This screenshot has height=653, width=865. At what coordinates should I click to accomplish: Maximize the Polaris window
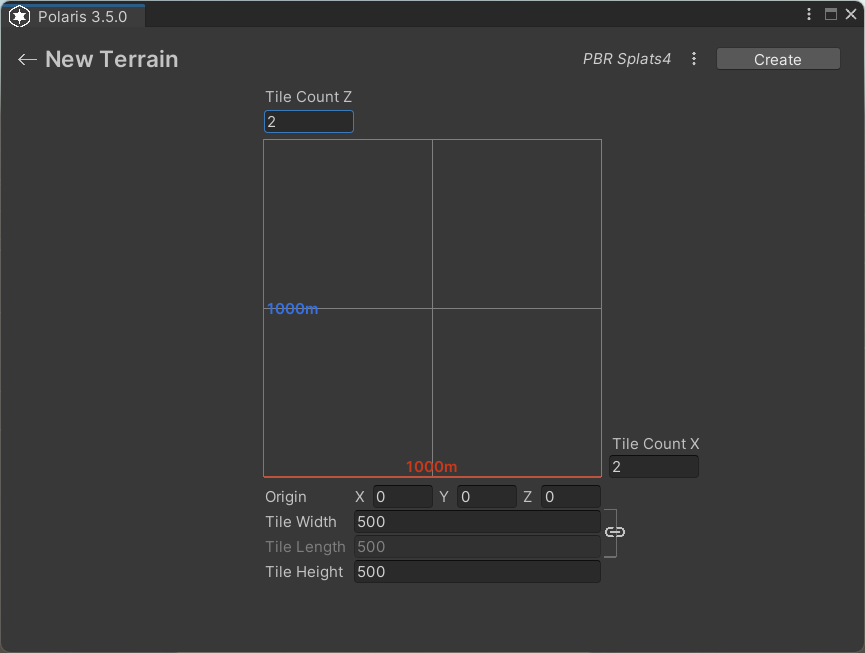click(831, 14)
